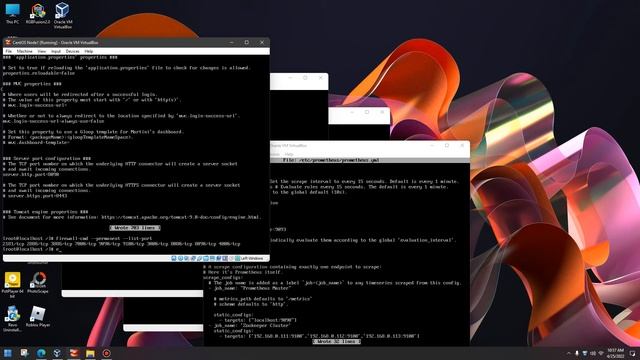Image resolution: width=640 pixels, height=360 pixels.
Task: Launch Microsoft Edge from the taskbar
Action: [x=41, y=353]
